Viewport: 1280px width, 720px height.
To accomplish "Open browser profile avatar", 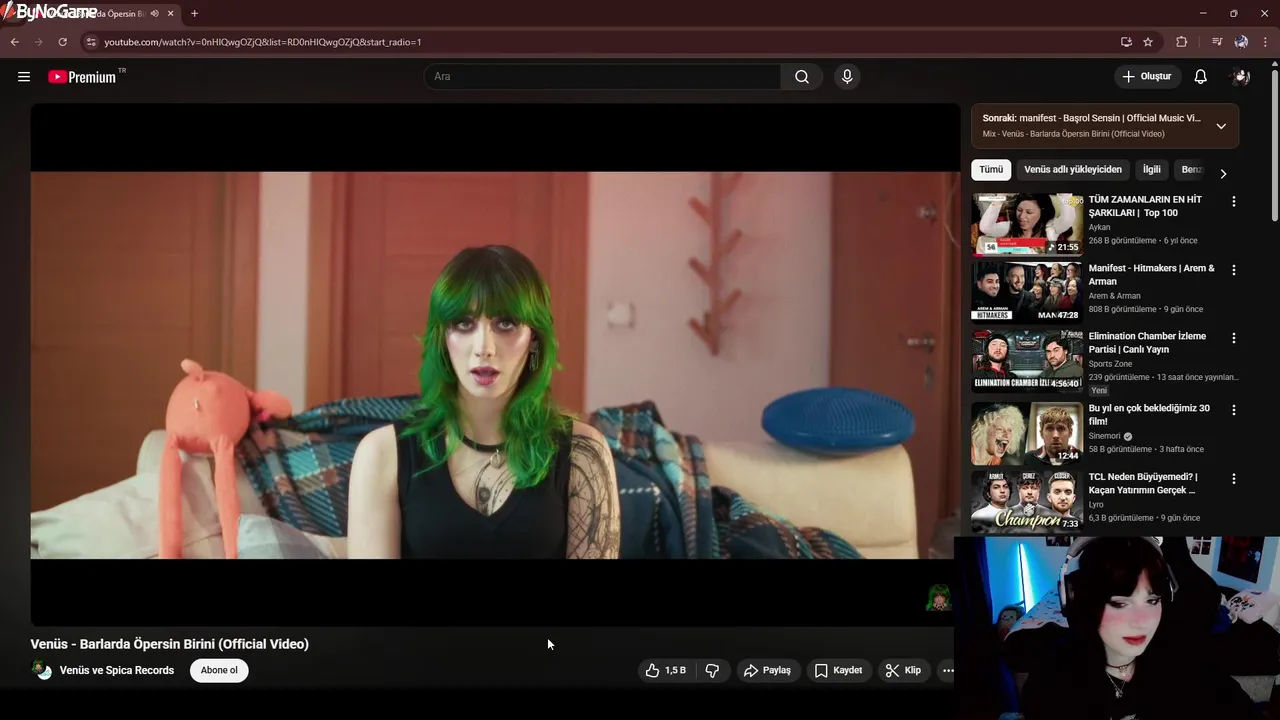I will point(1241,42).
